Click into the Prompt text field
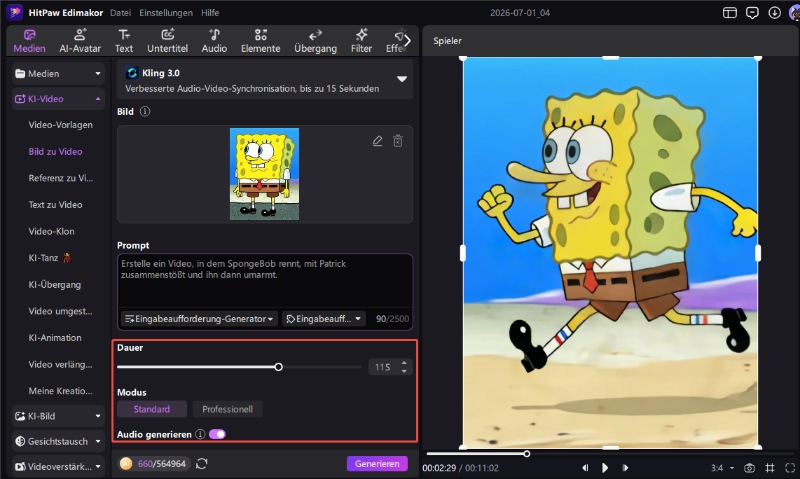 pyautogui.click(x=265, y=281)
